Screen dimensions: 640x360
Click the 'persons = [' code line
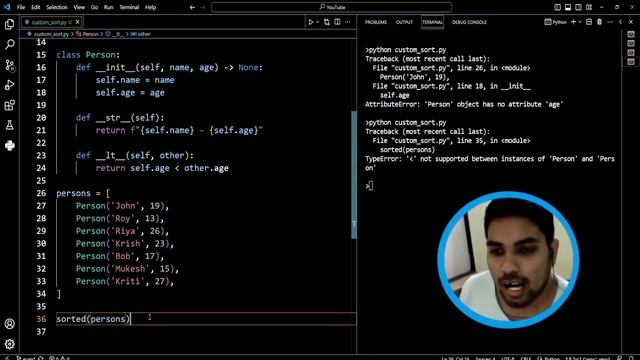(x=83, y=193)
